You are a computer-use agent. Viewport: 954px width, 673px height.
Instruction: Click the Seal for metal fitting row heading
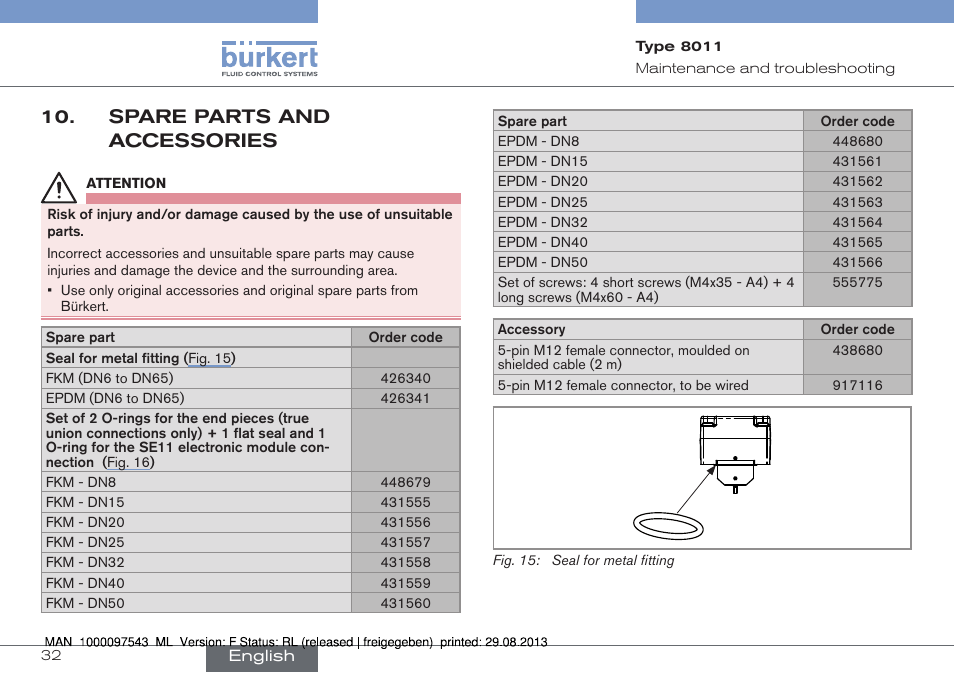click(x=141, y=358)
